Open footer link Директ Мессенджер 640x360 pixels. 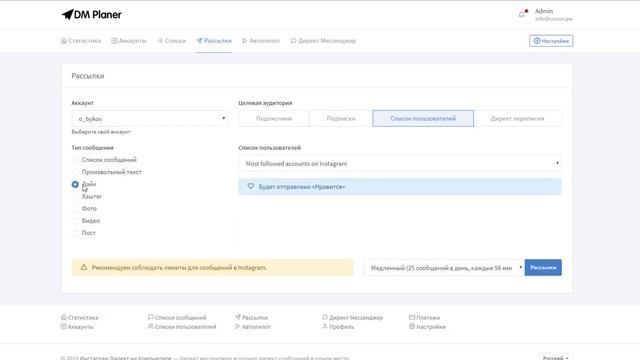353,318
